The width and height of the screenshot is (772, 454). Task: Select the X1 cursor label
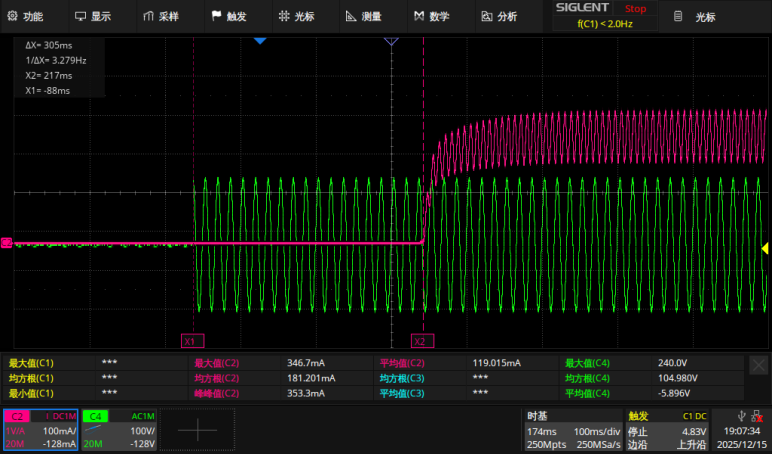(x=193, y=341)
